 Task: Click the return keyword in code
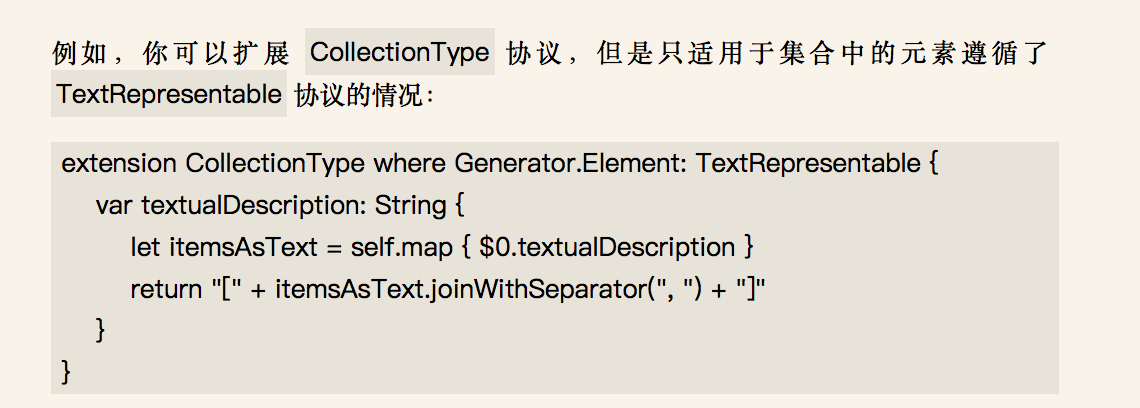point(165,290)
